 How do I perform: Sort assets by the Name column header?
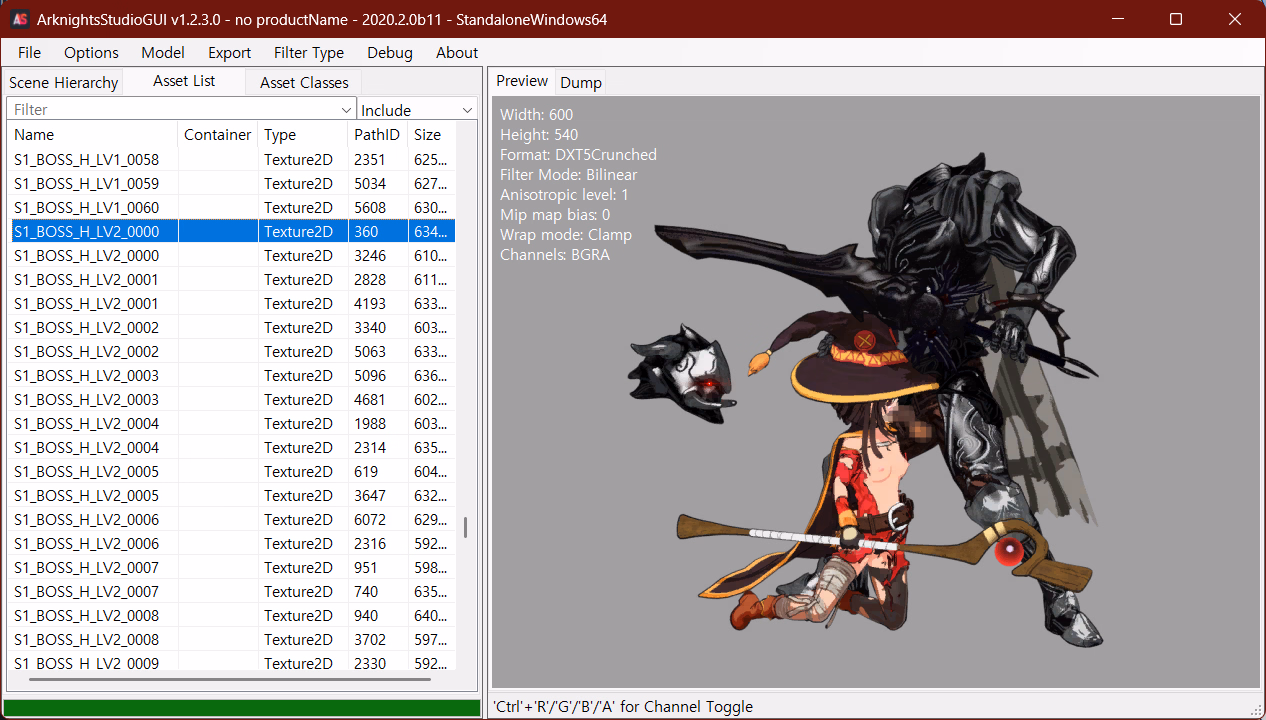[94, 135]
